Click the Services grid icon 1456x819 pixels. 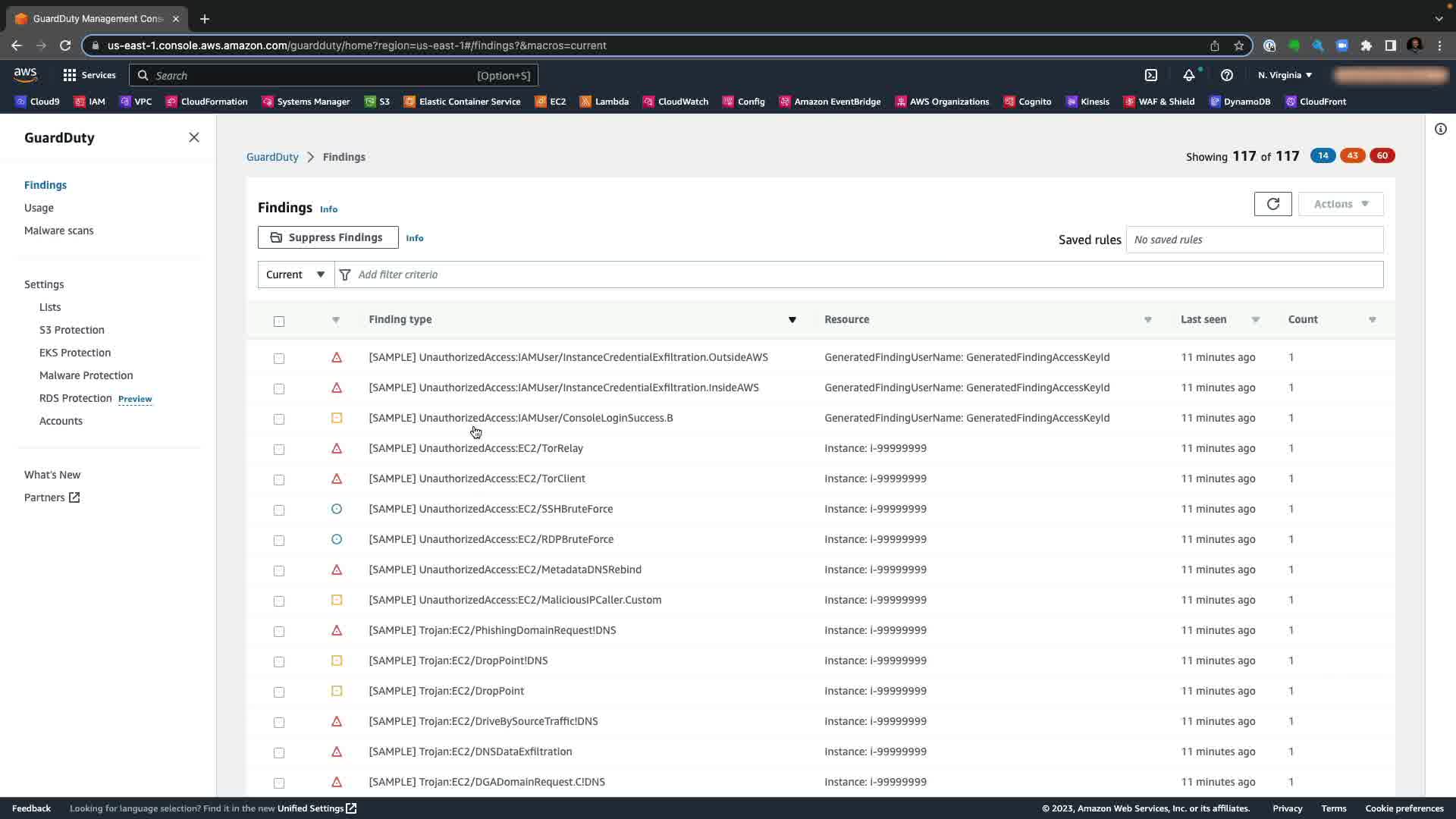point(70,75)
